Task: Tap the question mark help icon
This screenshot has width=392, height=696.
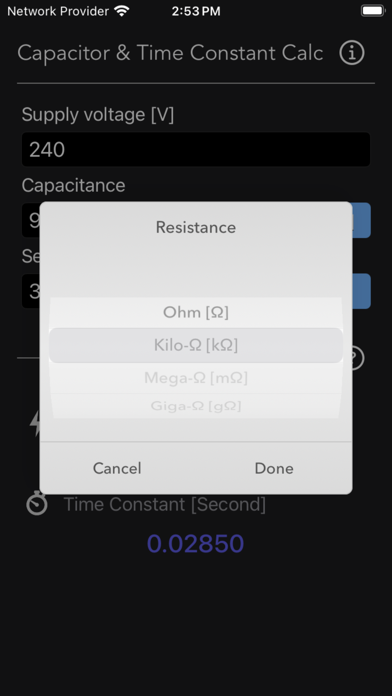Action: (357, 358)
